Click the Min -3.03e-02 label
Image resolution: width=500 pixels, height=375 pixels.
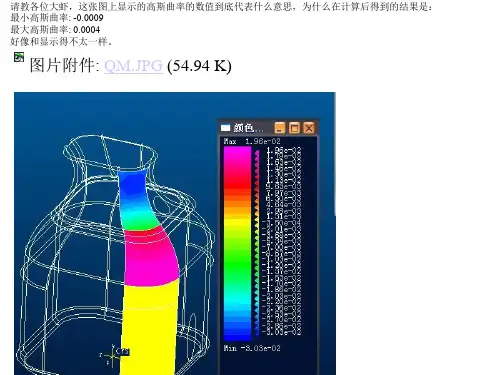[252, 348]
